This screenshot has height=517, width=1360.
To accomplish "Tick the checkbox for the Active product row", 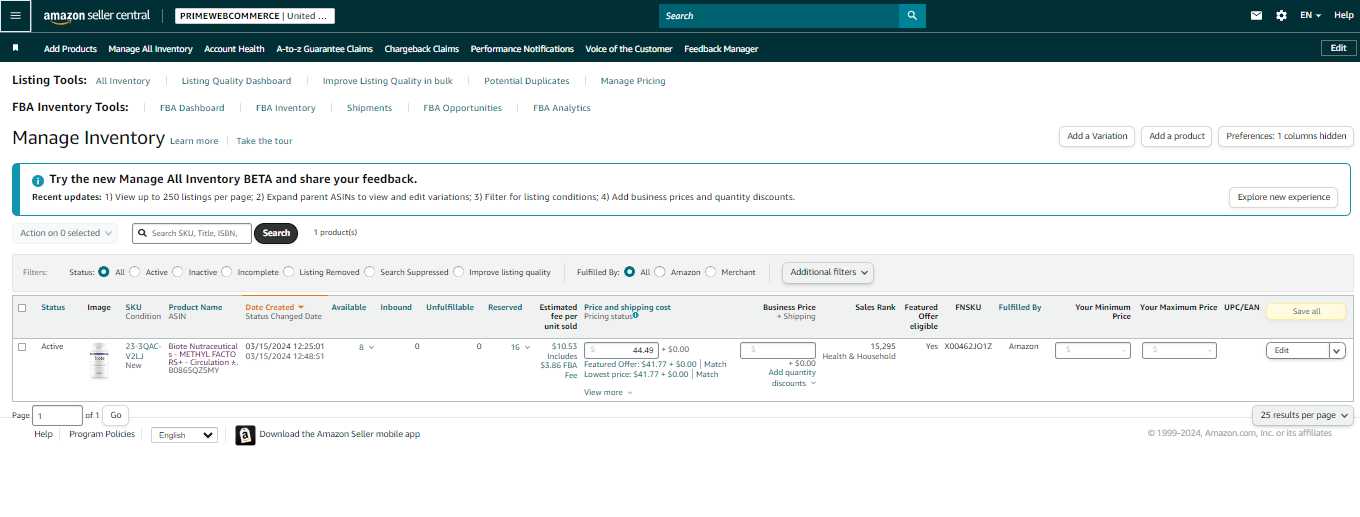I will pos(22,347).
